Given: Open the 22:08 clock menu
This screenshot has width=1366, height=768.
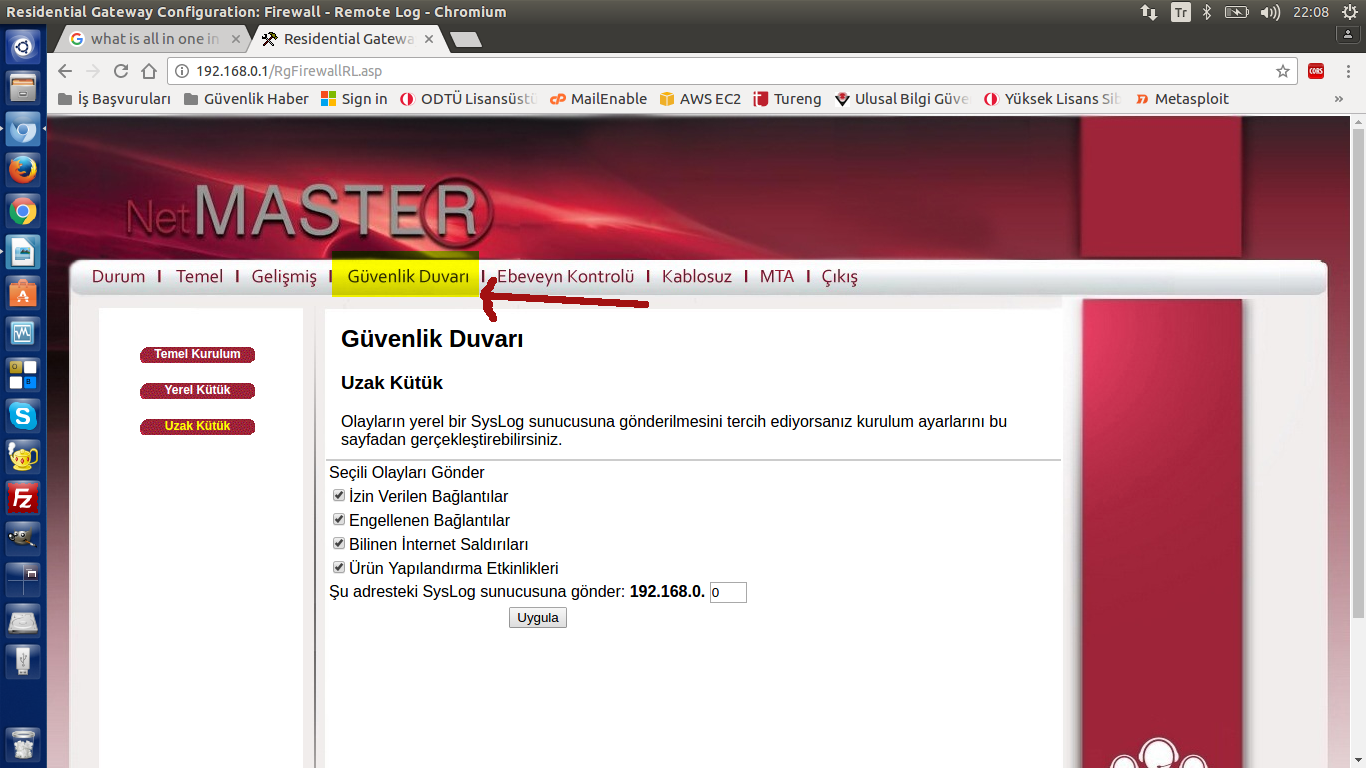Looking at the screenshot, I should tap(1311, 12).
